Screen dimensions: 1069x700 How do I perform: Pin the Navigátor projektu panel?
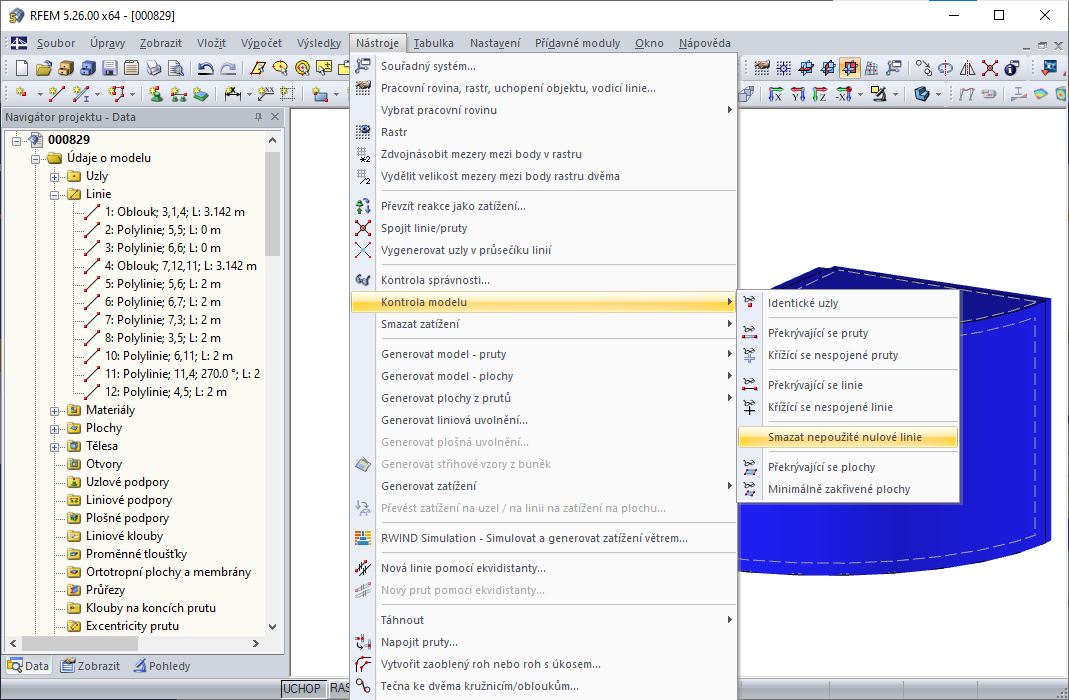pyautogui.click(x=258, y=117)
